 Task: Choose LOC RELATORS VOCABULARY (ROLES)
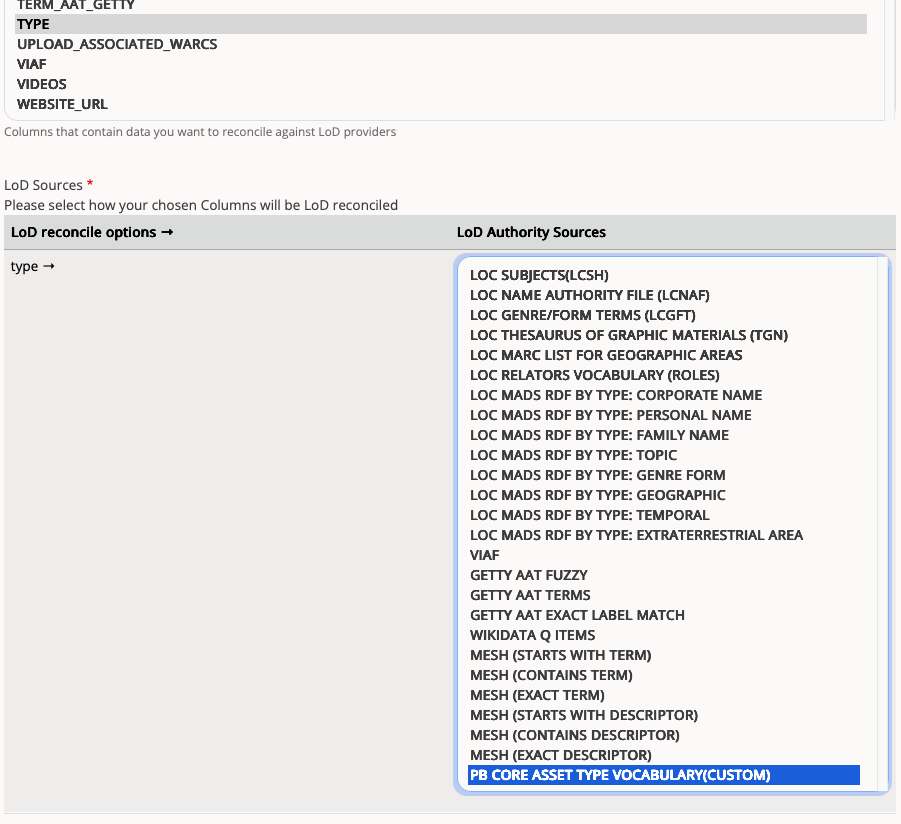(594, 375)
